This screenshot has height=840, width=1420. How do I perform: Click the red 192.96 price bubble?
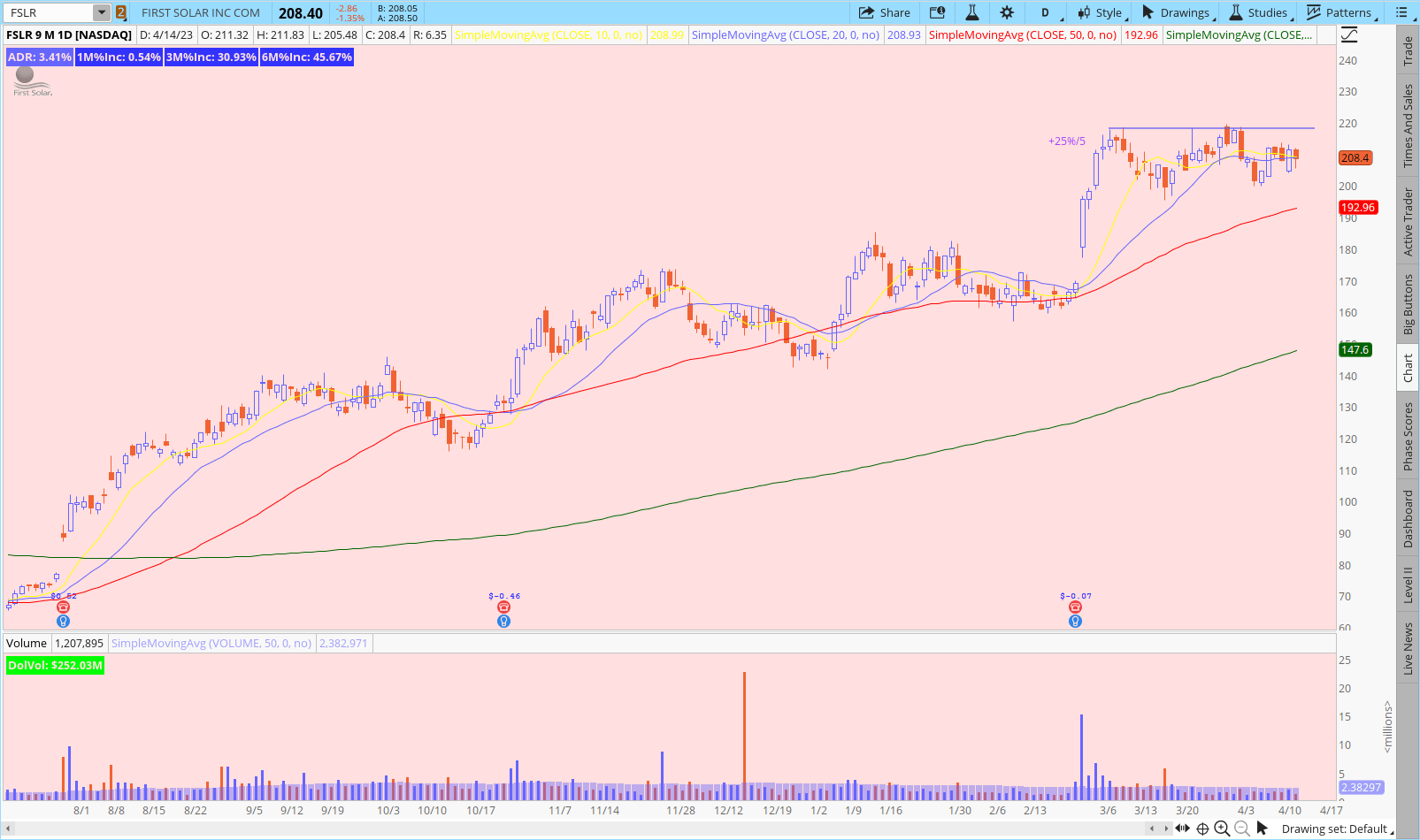(1358, 208)
